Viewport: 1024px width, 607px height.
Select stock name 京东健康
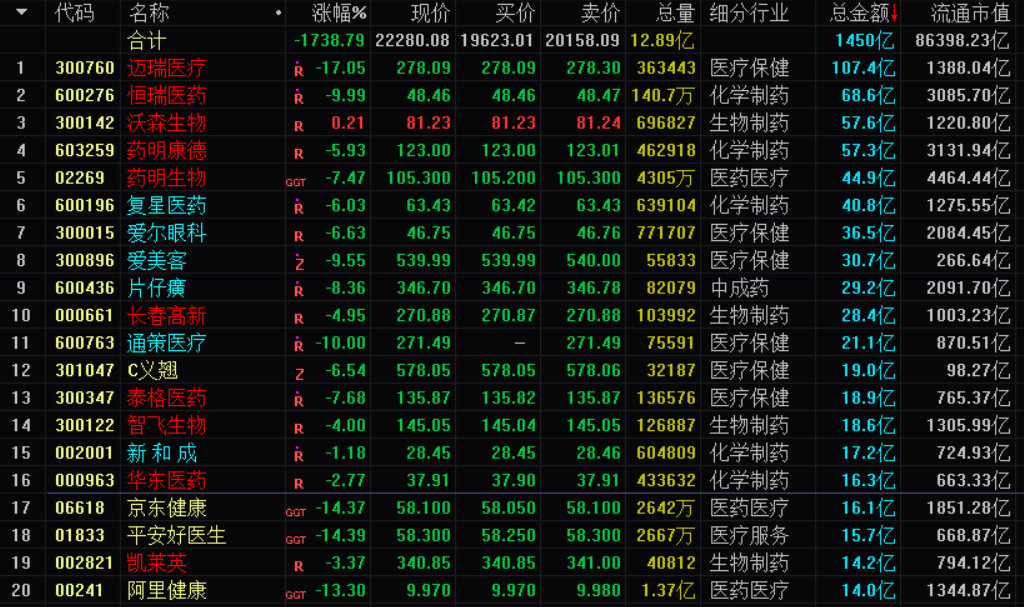167,508
